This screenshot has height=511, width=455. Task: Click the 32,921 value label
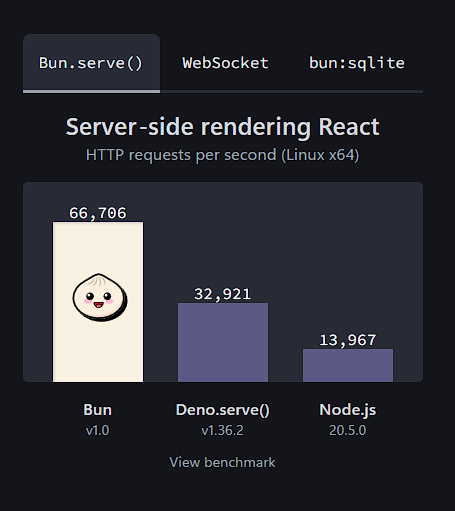pos(223,294)
